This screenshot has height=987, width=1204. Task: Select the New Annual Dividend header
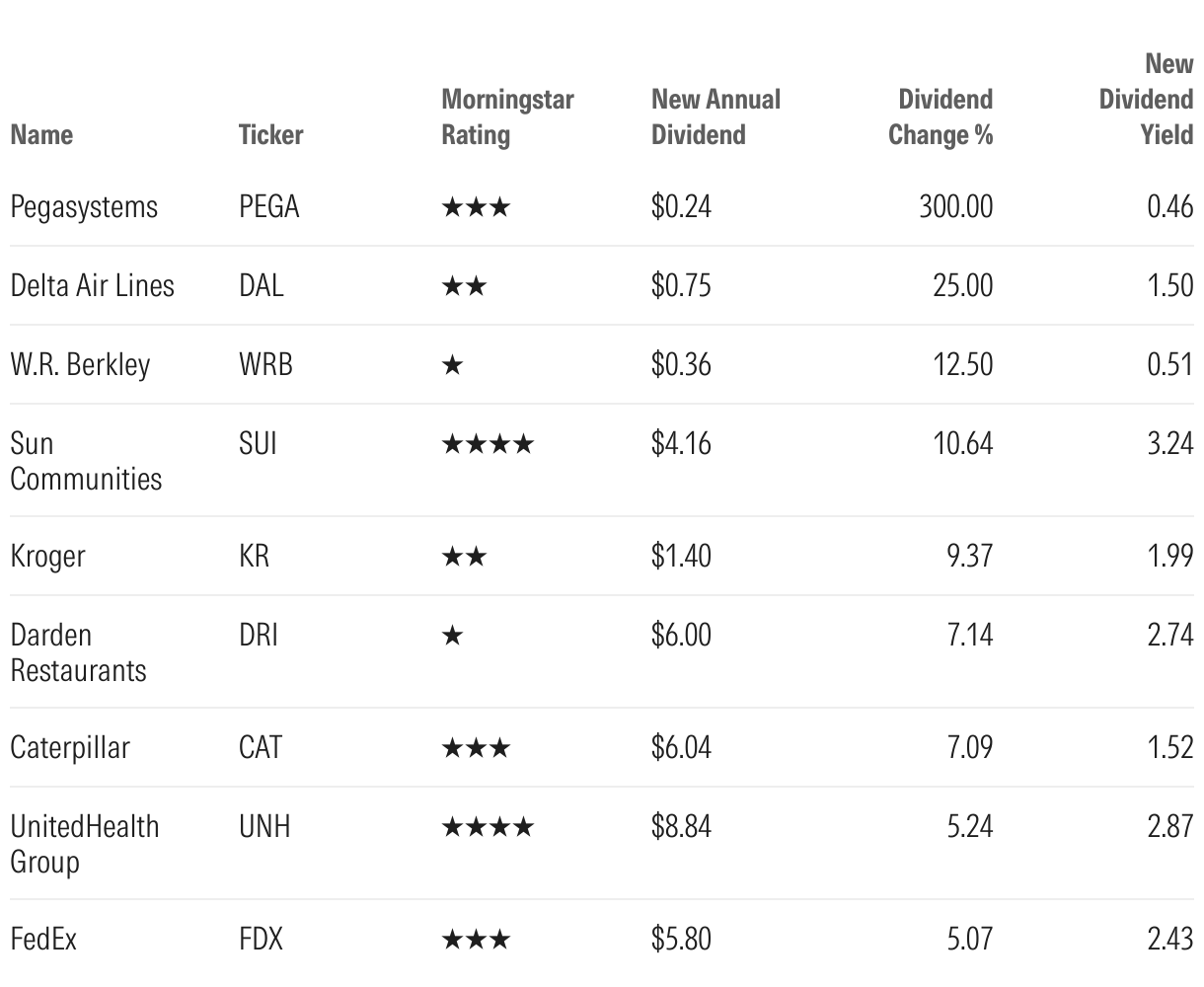[715, 117]
